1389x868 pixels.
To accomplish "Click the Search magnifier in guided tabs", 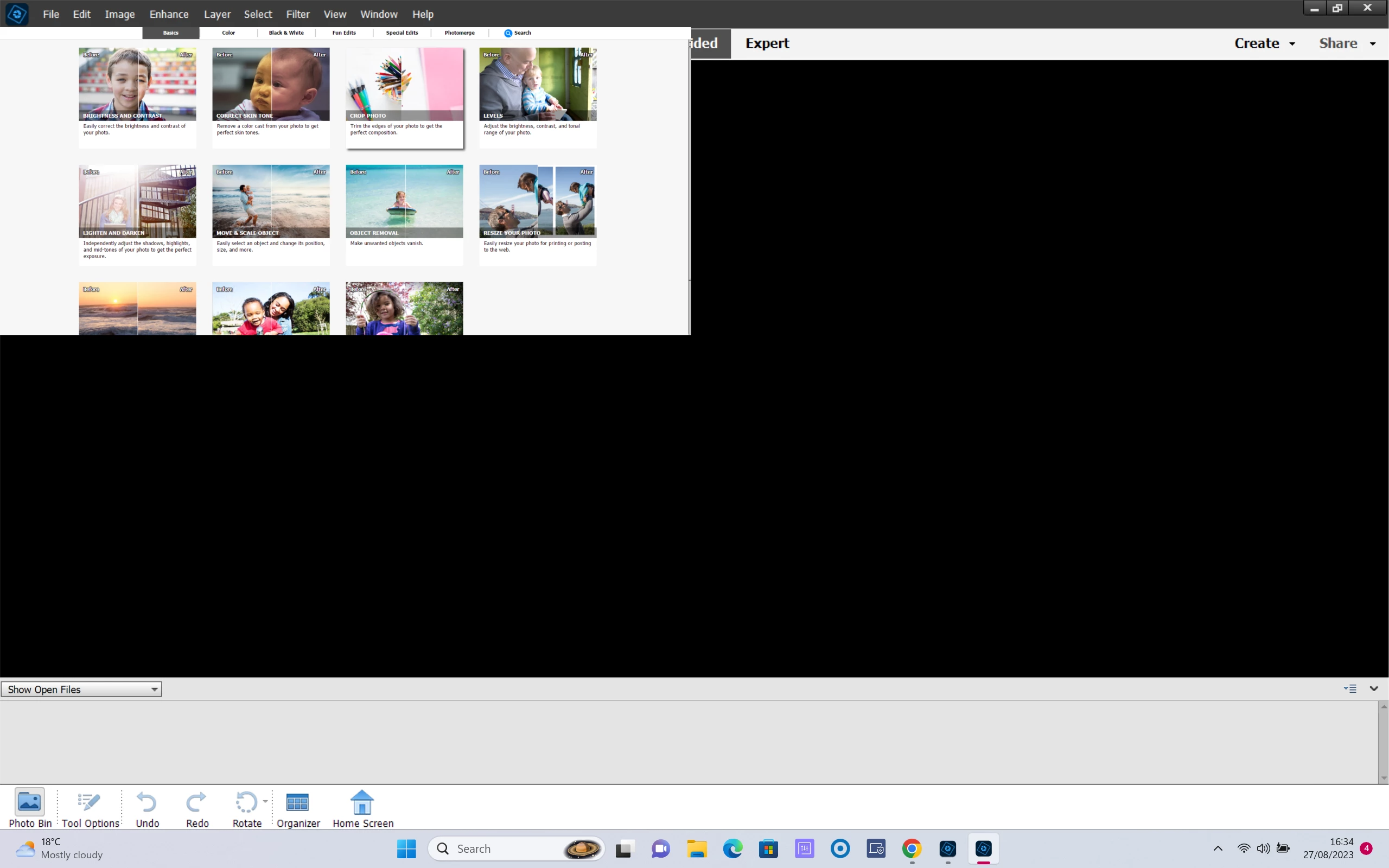I will pyautogui.click(x=508, y=33).
